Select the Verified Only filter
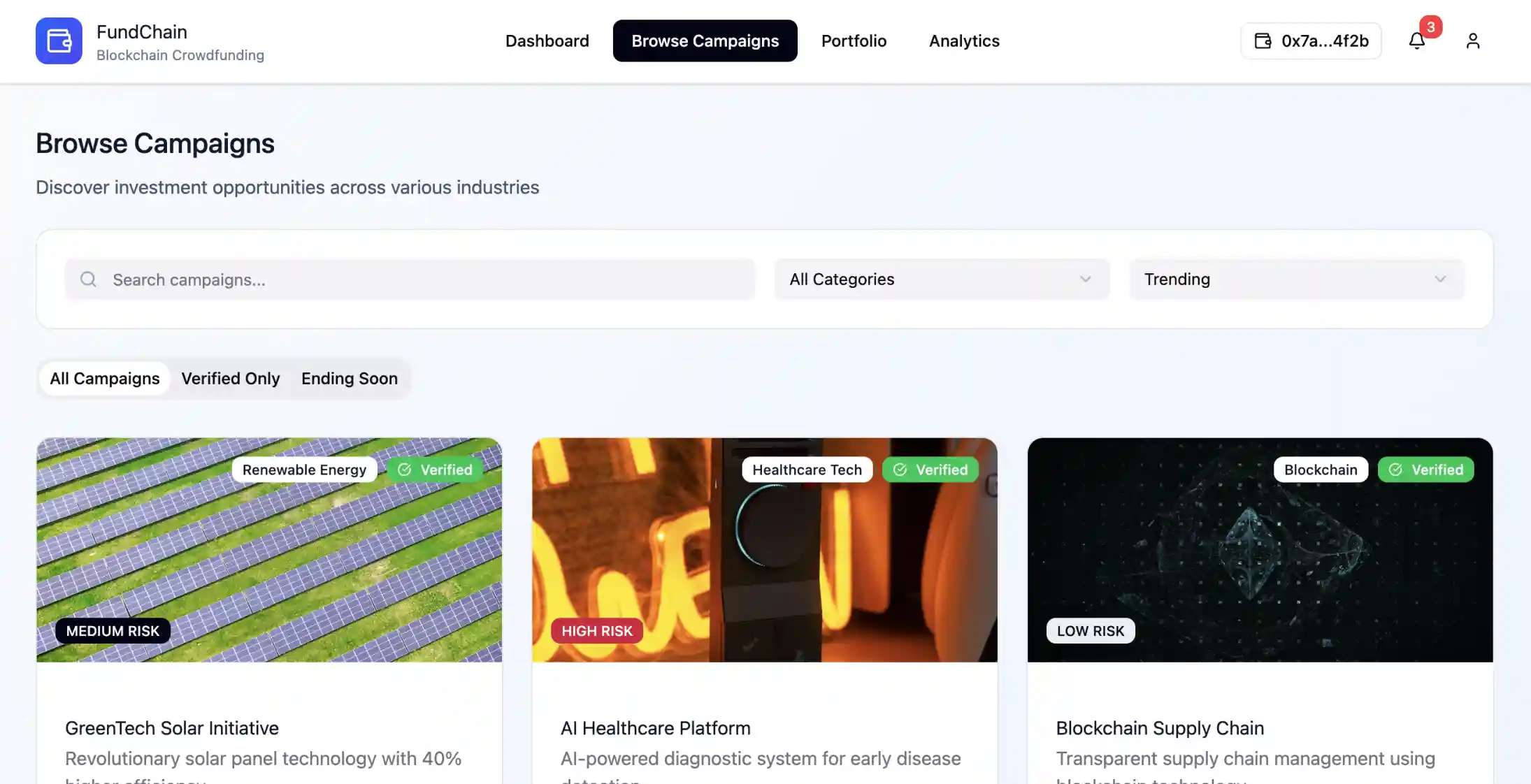The width and height of the screenshot is (1531, 784). (x=230, y=378)
